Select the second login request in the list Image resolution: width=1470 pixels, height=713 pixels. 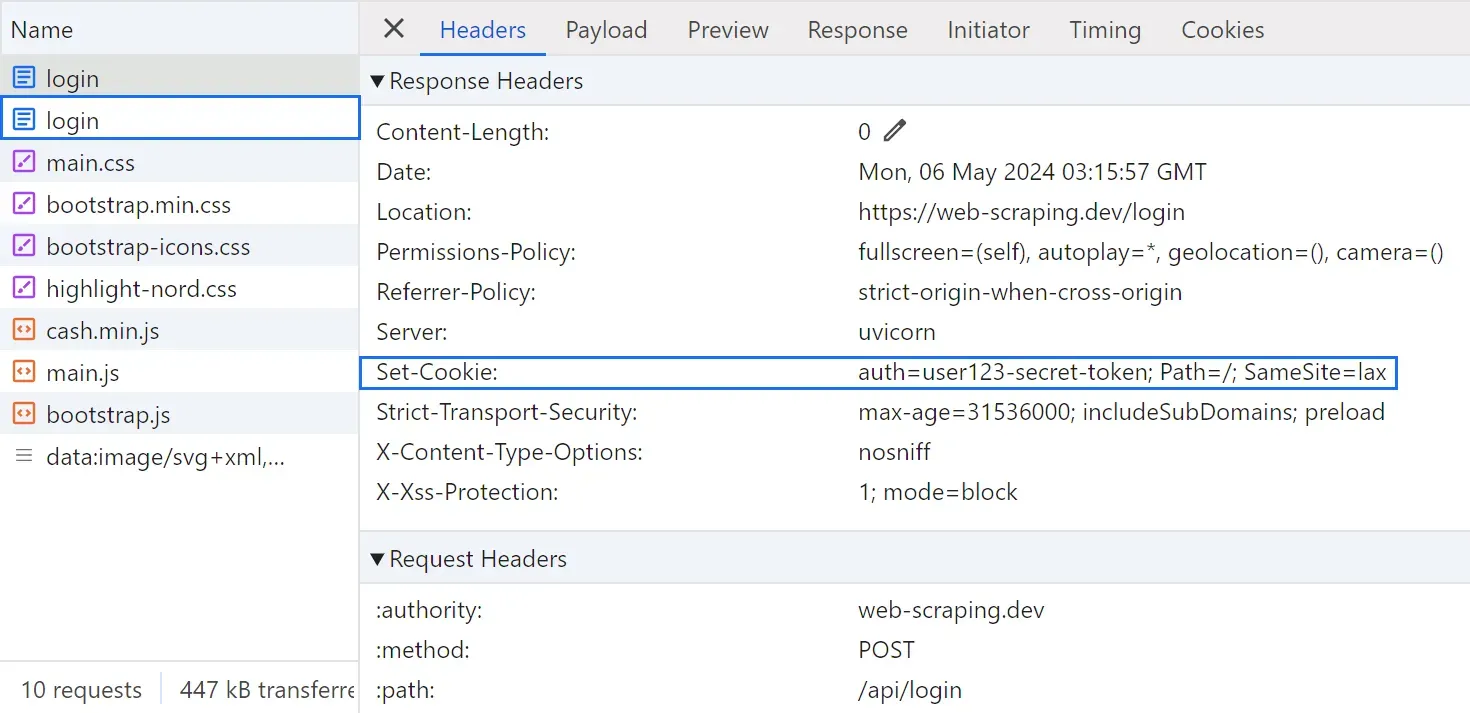[180, 119]
